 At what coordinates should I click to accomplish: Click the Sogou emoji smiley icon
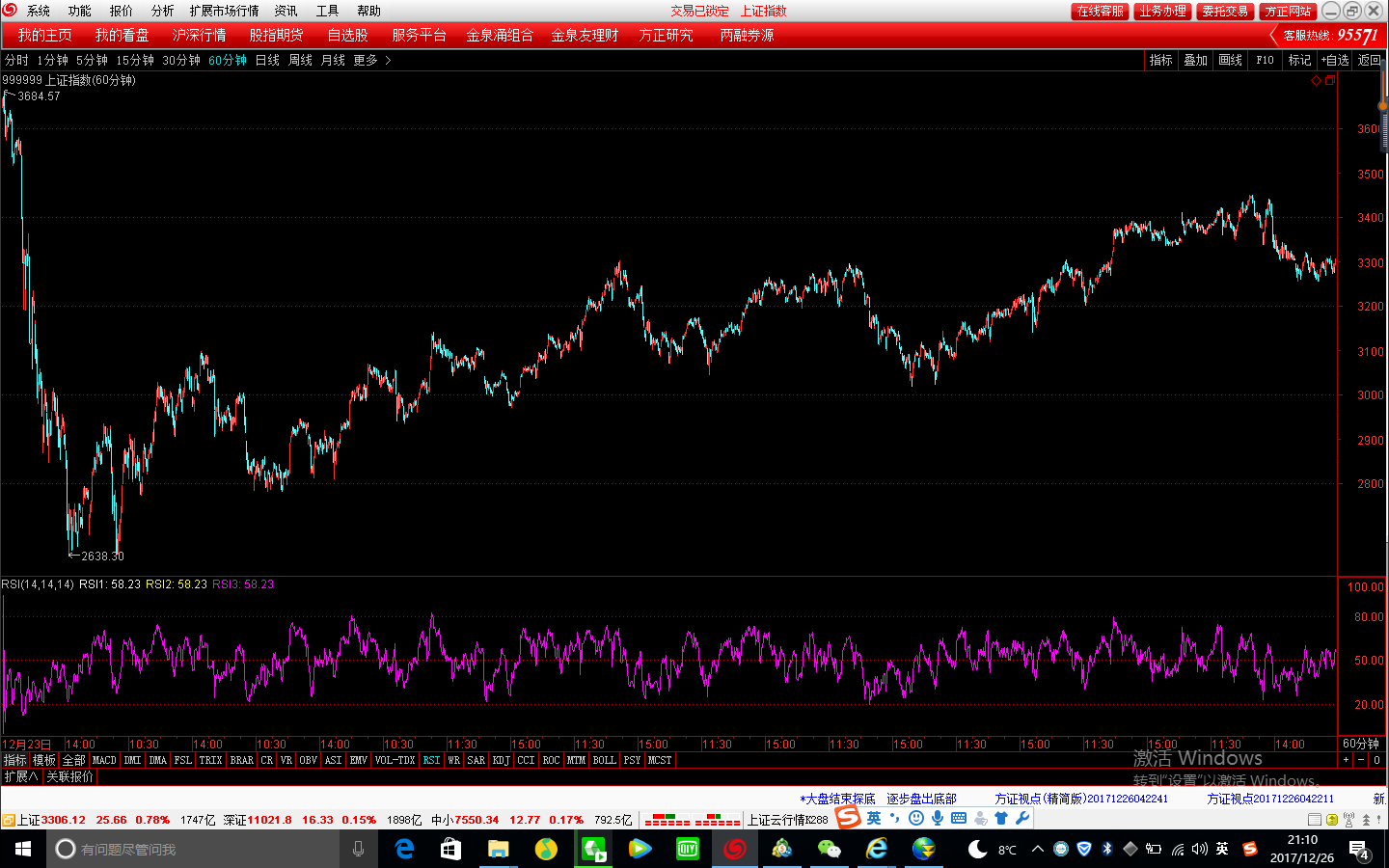click(x=916, y=818)
